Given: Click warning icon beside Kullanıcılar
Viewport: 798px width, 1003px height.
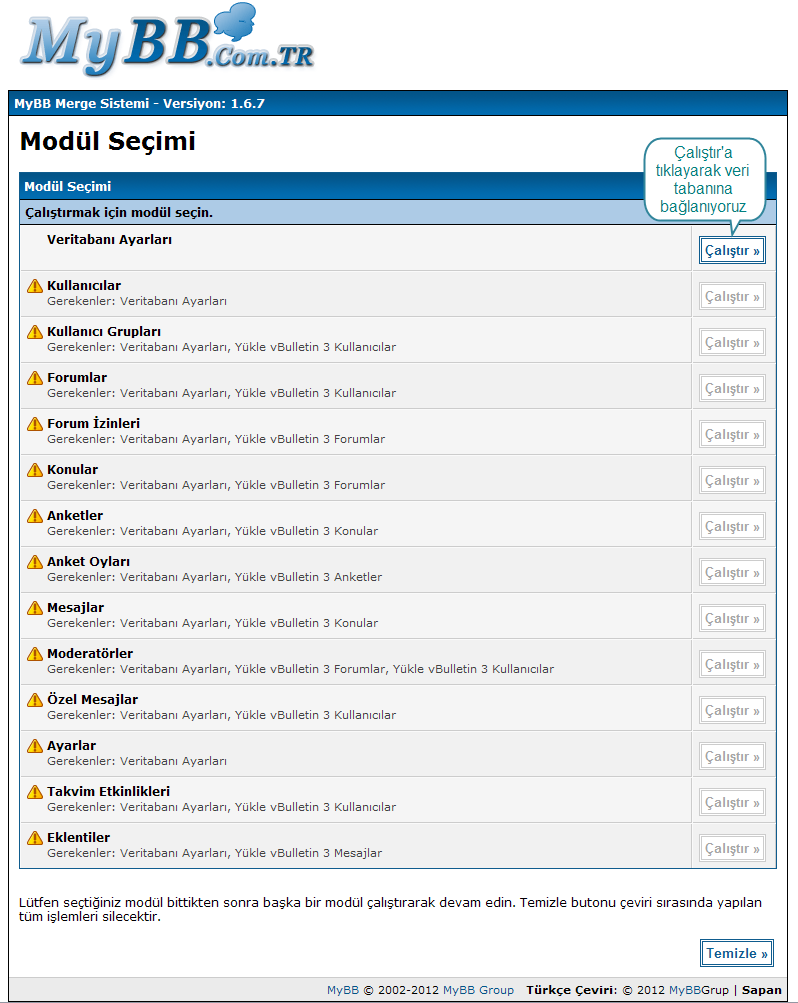Looking at the screenshot, I should 35,286.
